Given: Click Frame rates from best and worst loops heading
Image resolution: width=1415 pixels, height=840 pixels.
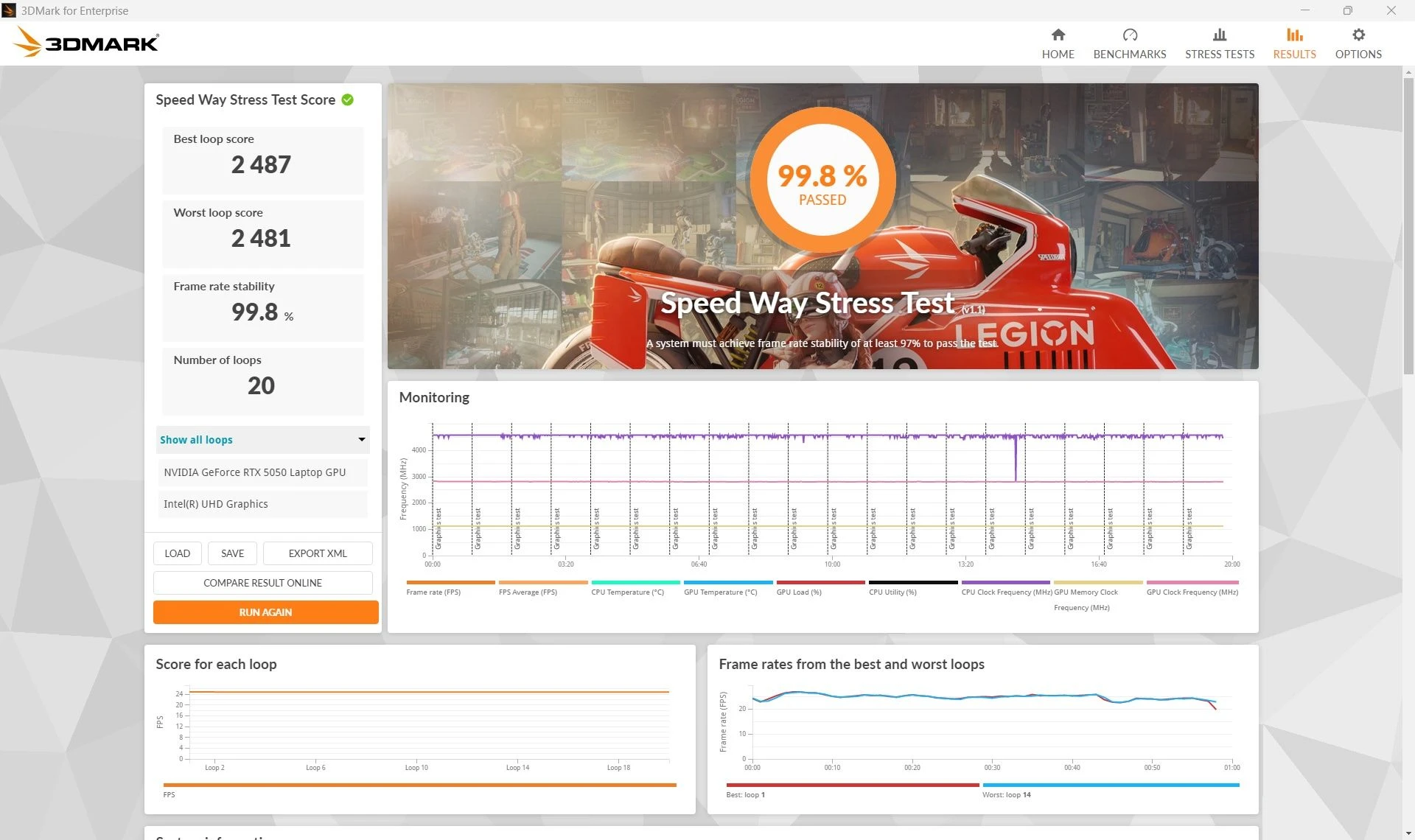Looking at the screenshot, I should (x=851, y=664).
